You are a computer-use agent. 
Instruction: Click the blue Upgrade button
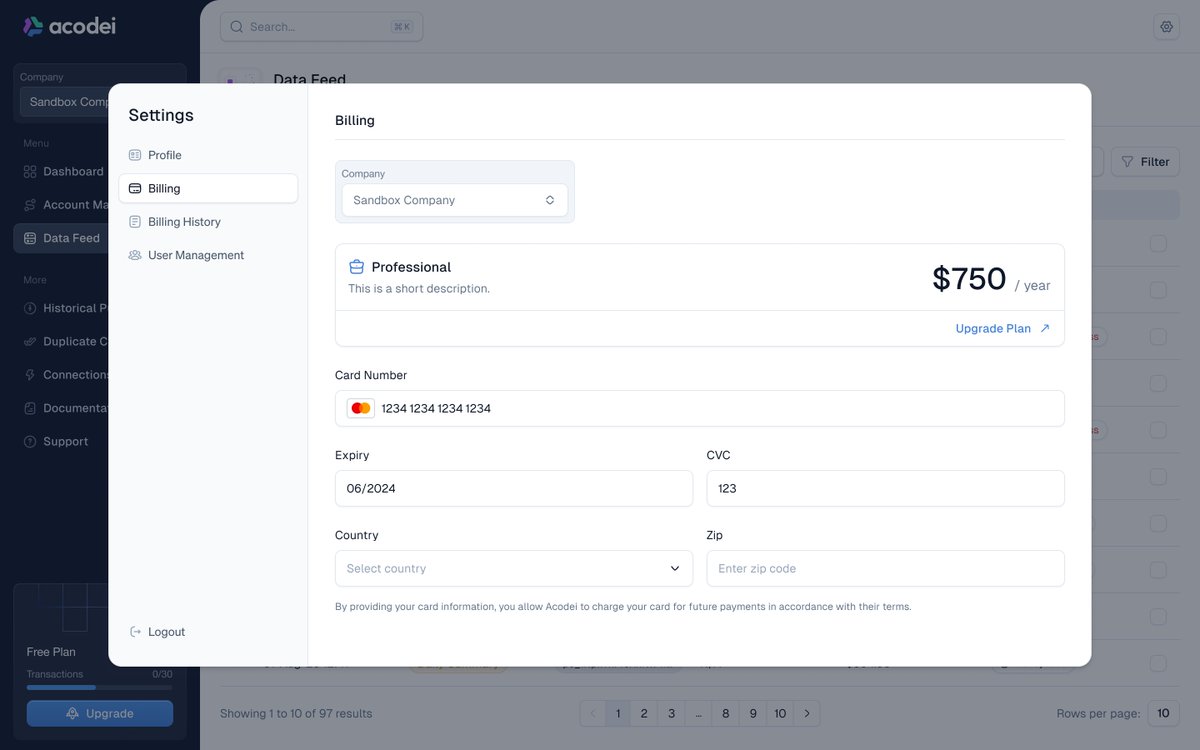tap(100, 714)
